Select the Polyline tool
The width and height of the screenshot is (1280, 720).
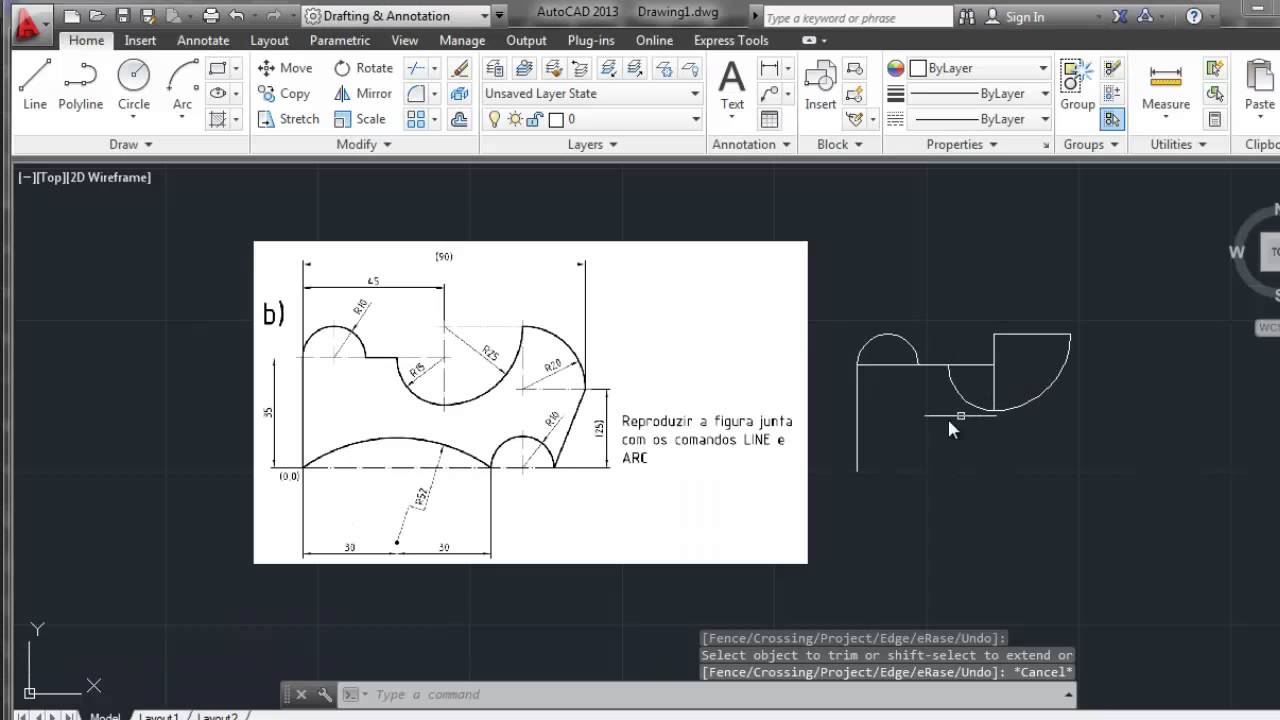[x=80, y=85]
